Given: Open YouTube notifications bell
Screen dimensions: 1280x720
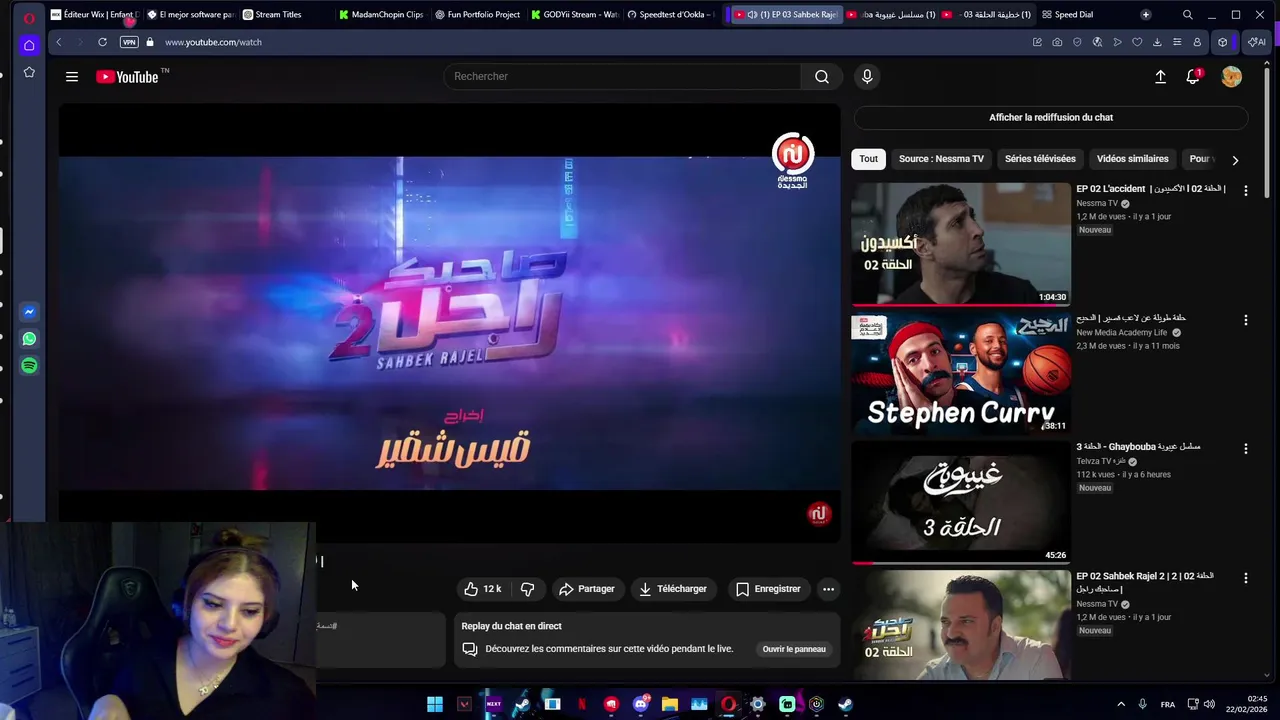Looking at the screenshot, I should tap(1193, 77).
